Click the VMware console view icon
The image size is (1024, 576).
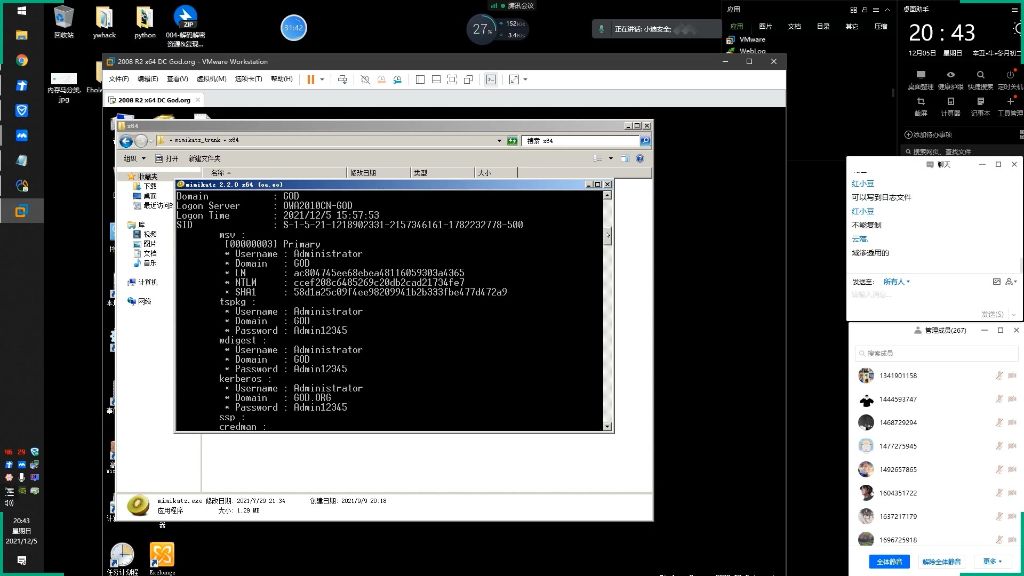tap(490, 79)
